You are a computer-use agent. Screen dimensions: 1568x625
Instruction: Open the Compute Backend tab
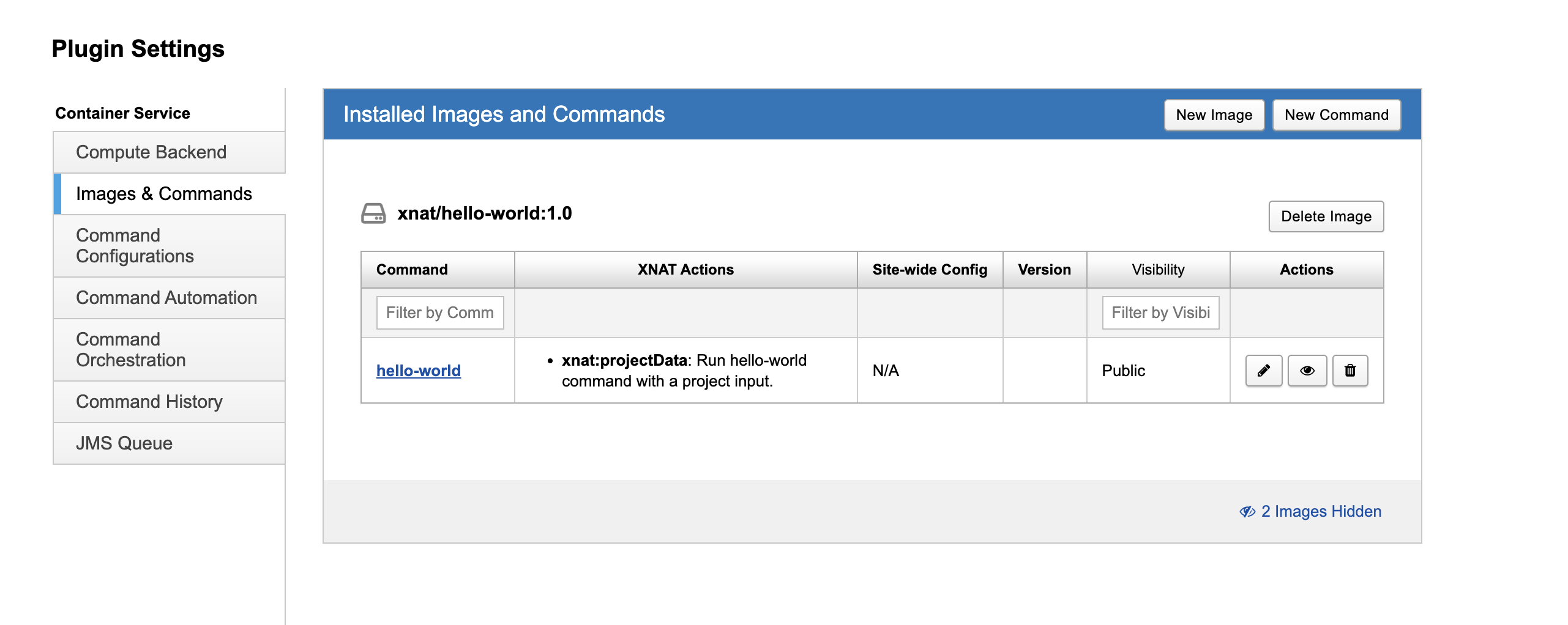click(x=151, y=152)
